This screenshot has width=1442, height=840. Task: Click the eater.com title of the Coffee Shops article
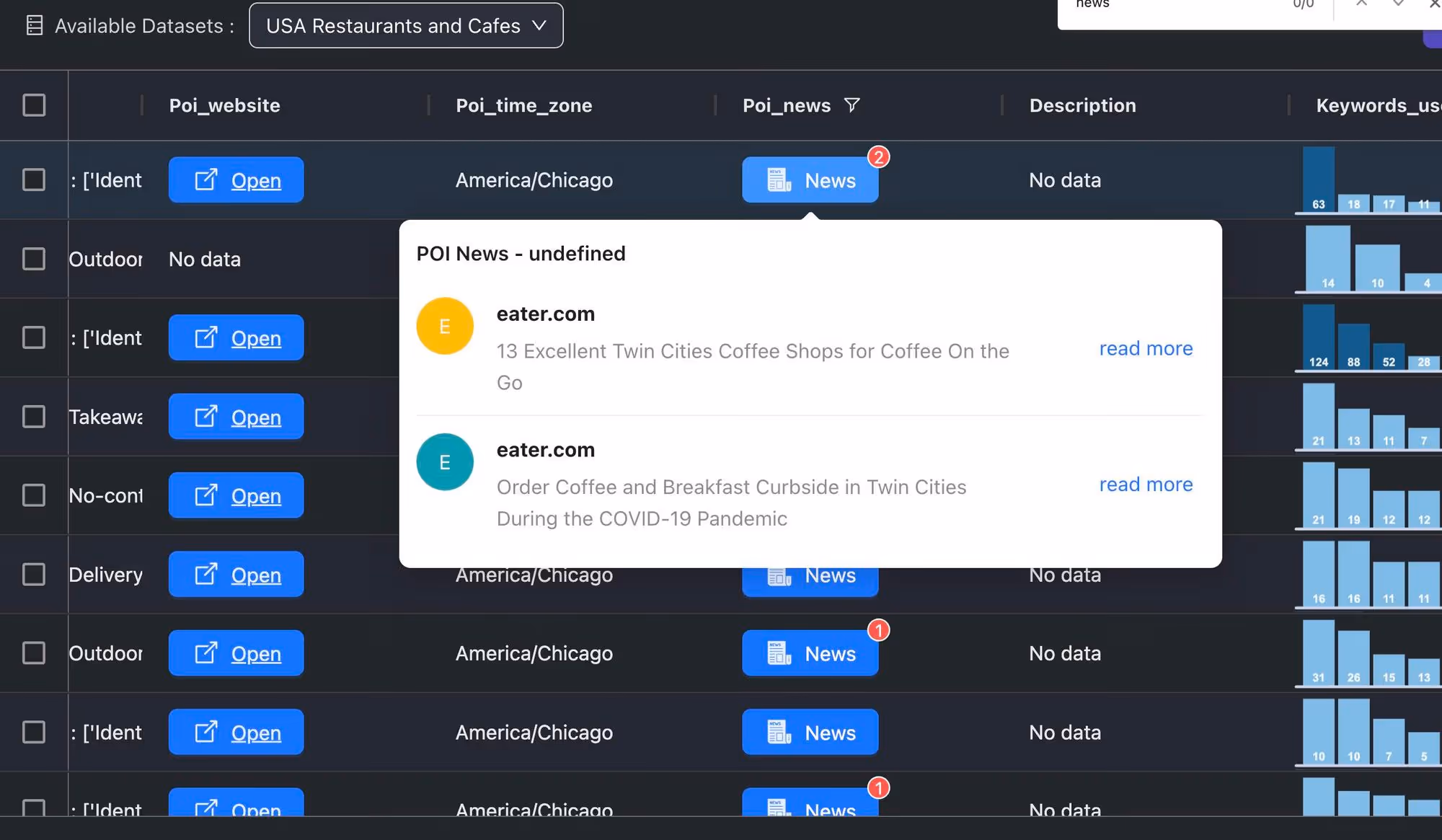coord(545,314)
